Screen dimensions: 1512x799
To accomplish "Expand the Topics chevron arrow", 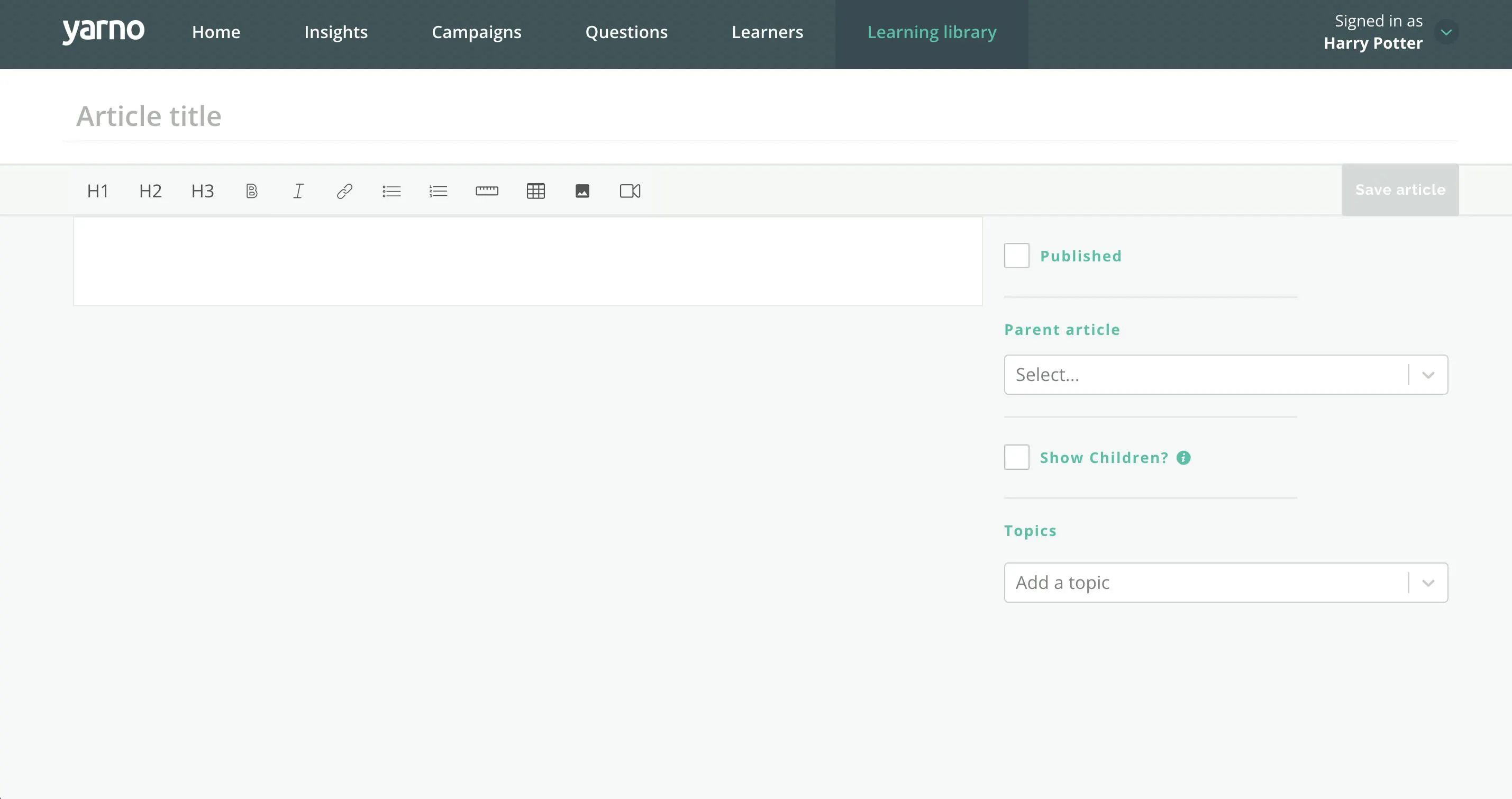I will point(1428,583).
